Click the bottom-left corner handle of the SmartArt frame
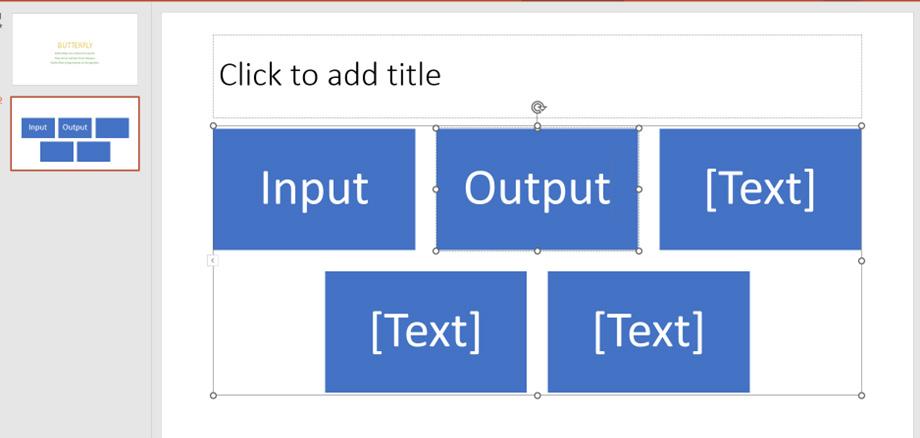Viewport: 920px width, 438px height. [x=213, y=396]
